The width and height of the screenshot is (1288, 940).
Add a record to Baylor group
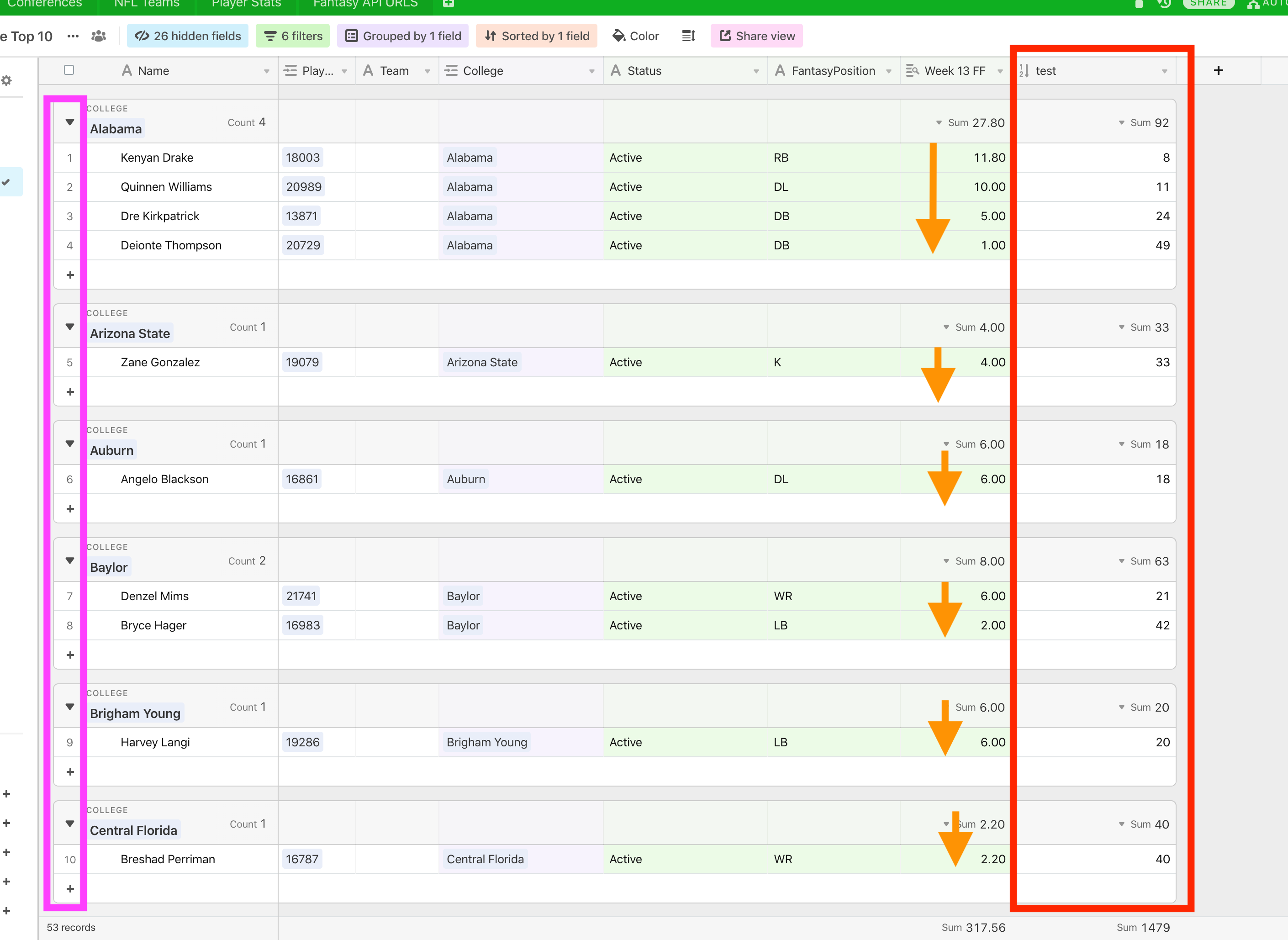tap(70, 655)
